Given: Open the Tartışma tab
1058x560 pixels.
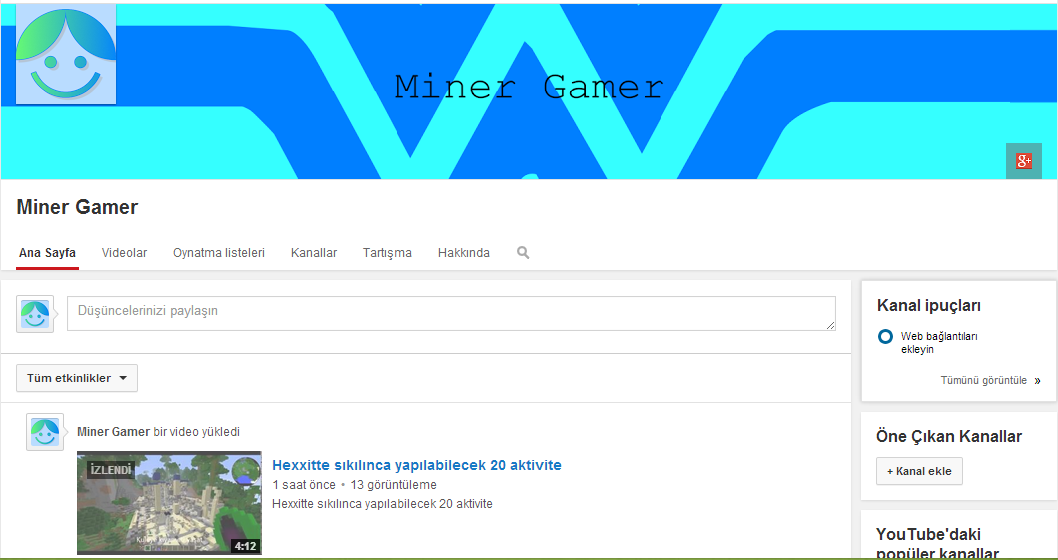Looking at the screenshot, I should pyautogui.click(x=387, y=253).
